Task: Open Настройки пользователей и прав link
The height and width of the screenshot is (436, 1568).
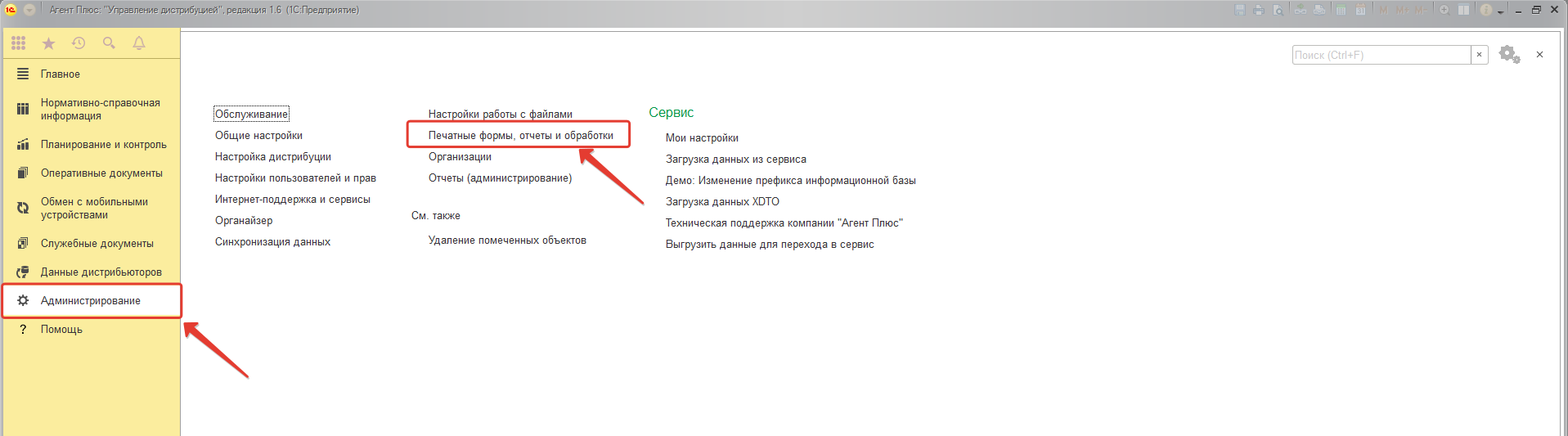Action: click(295, 178)
